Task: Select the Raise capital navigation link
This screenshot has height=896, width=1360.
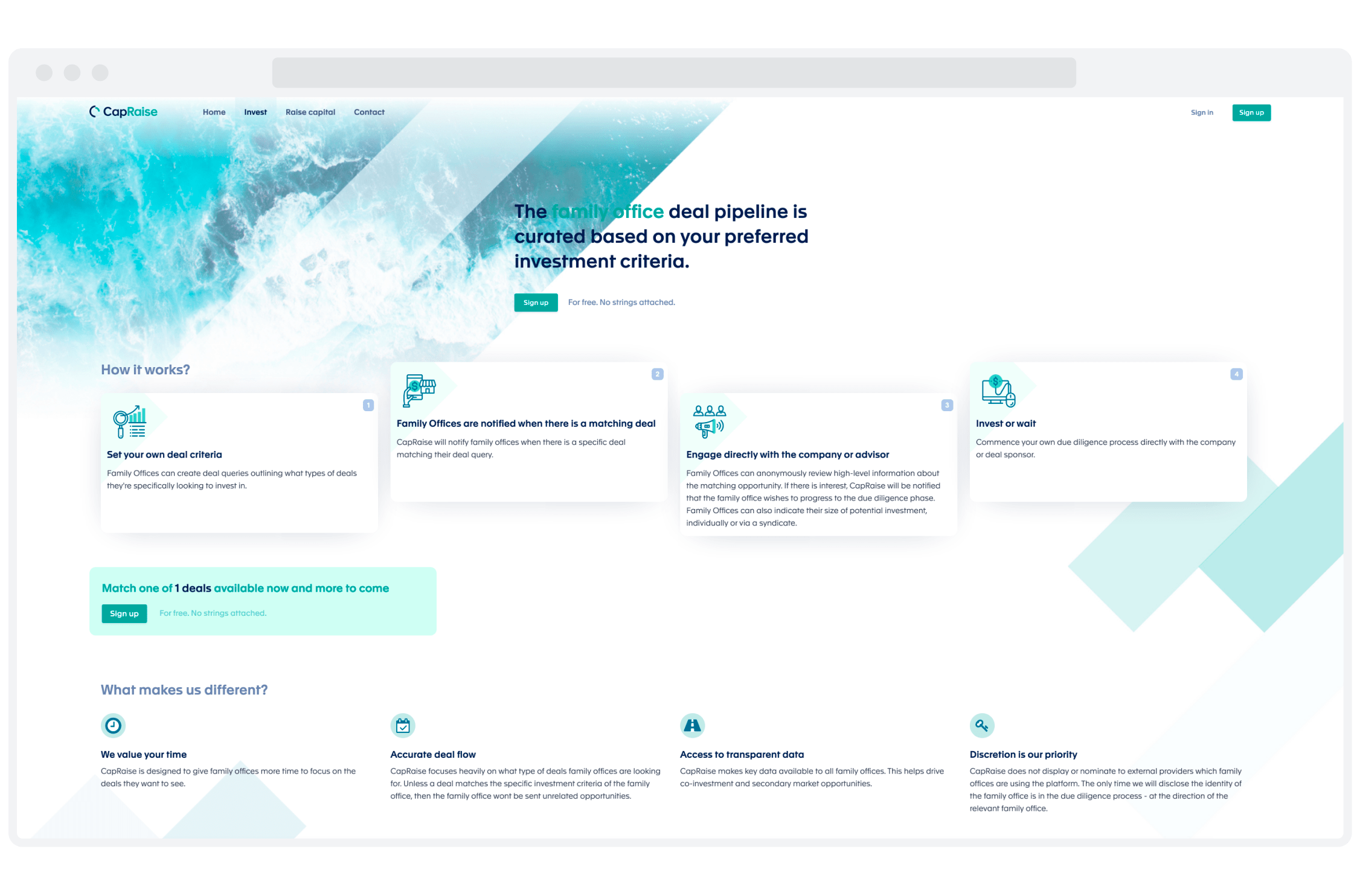Action: click(308, 111)
